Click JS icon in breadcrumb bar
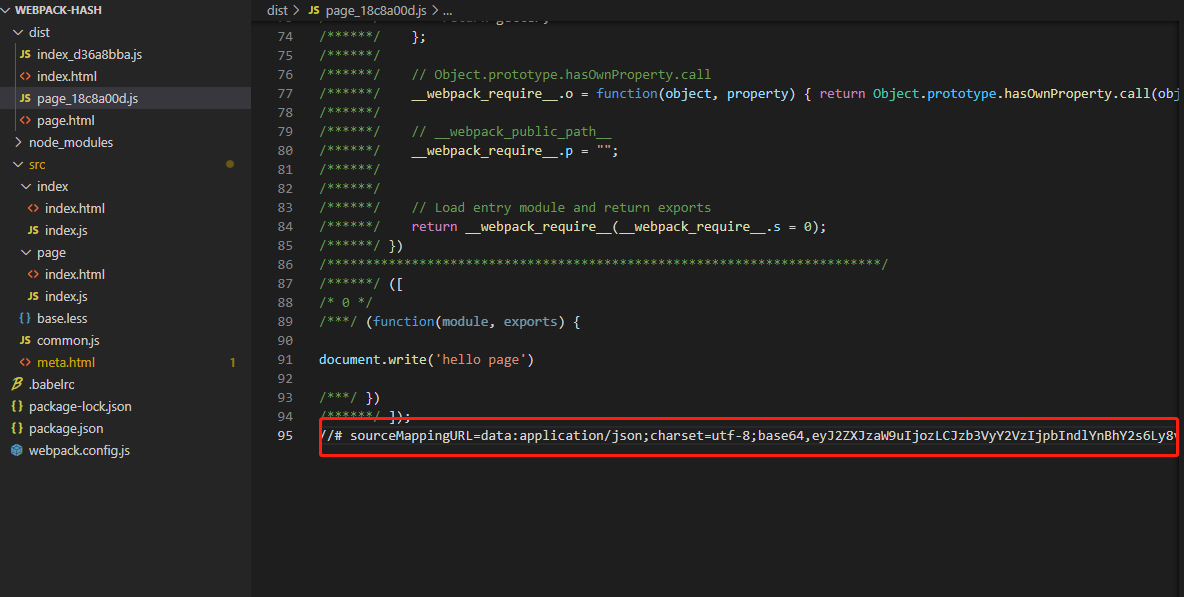The height and width of the screenshot is (597, 1184). coord(314,11)
